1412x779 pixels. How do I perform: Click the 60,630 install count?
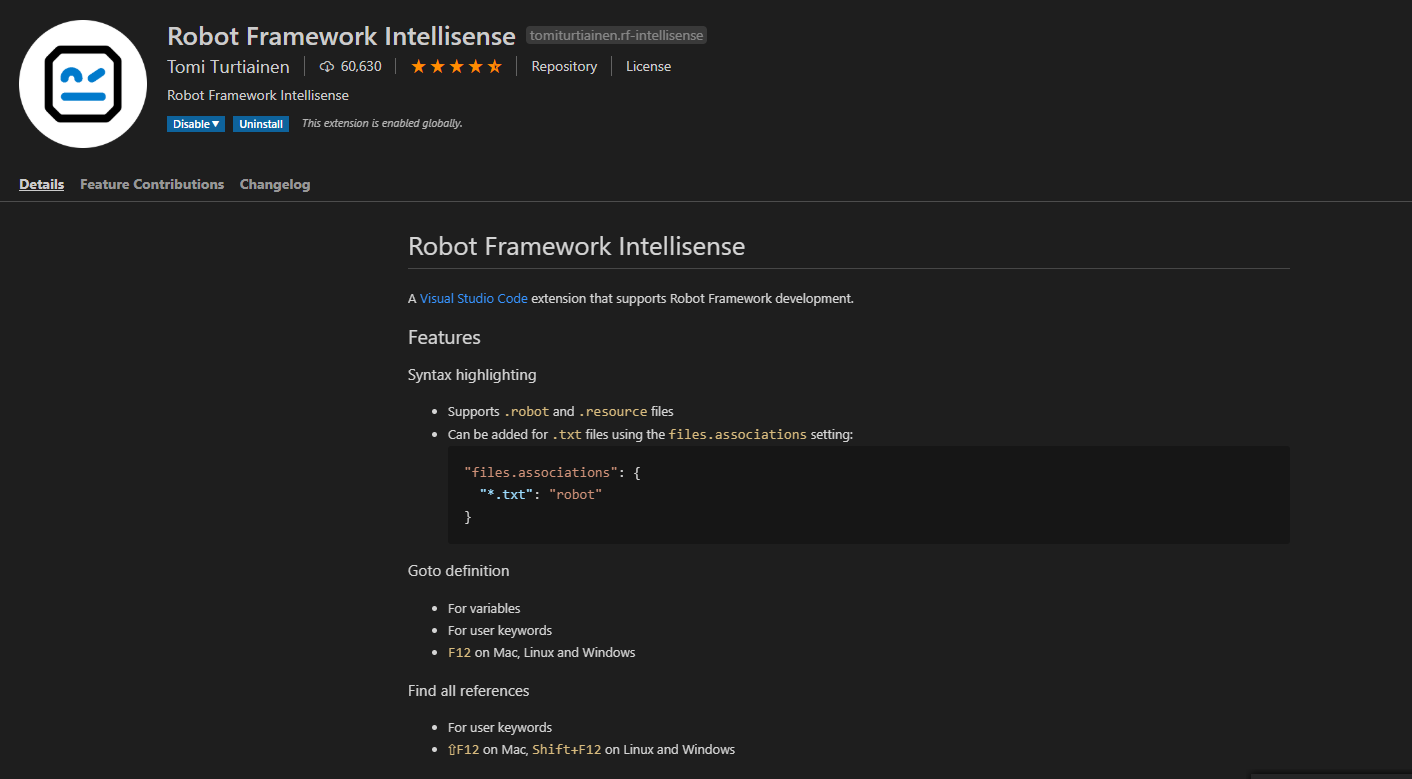[x=359, y=66]
